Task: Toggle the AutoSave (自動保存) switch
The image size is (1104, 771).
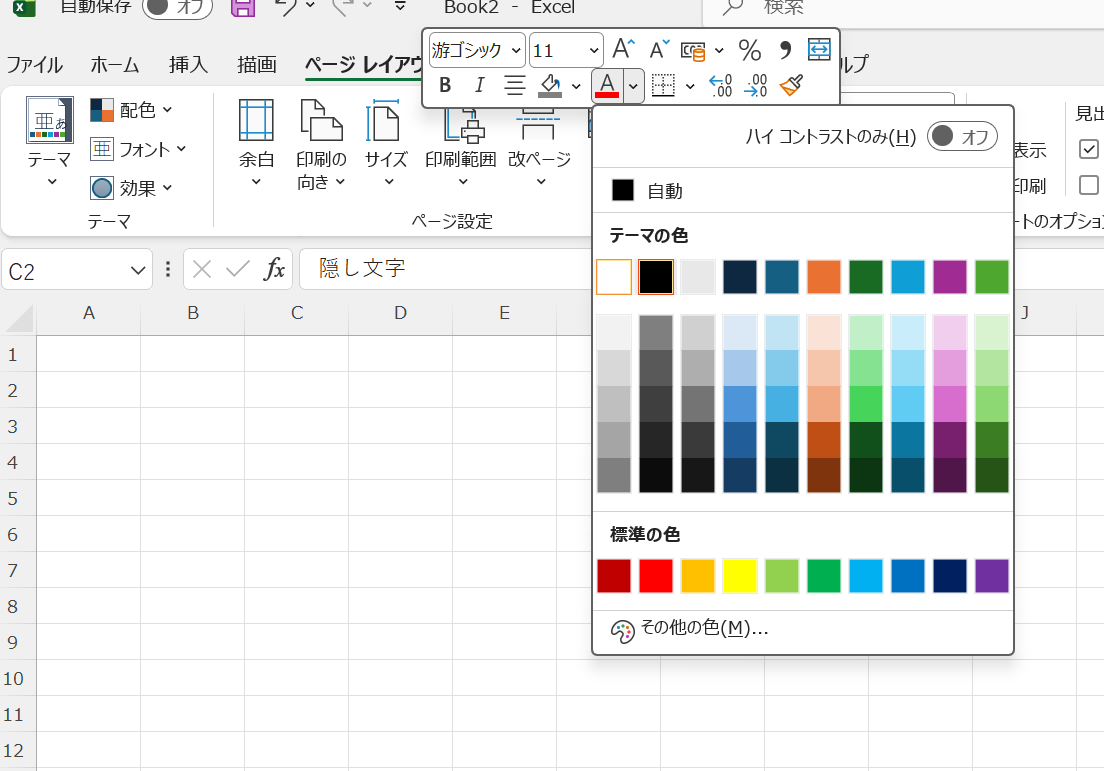Action: (176, 7)
